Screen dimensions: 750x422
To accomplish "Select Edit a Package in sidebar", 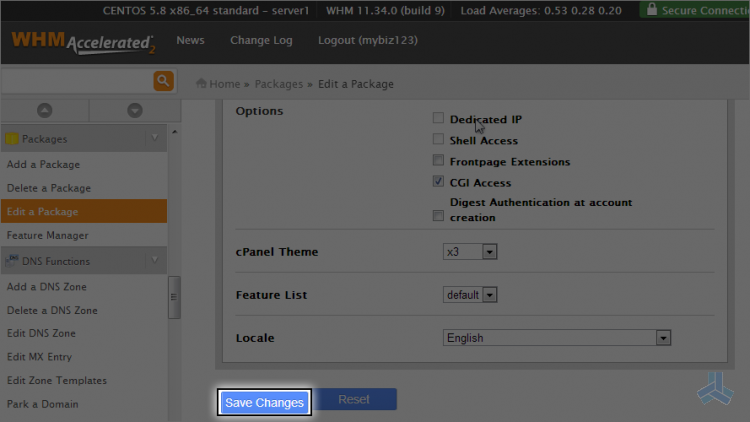I will (x=84, y=211).
